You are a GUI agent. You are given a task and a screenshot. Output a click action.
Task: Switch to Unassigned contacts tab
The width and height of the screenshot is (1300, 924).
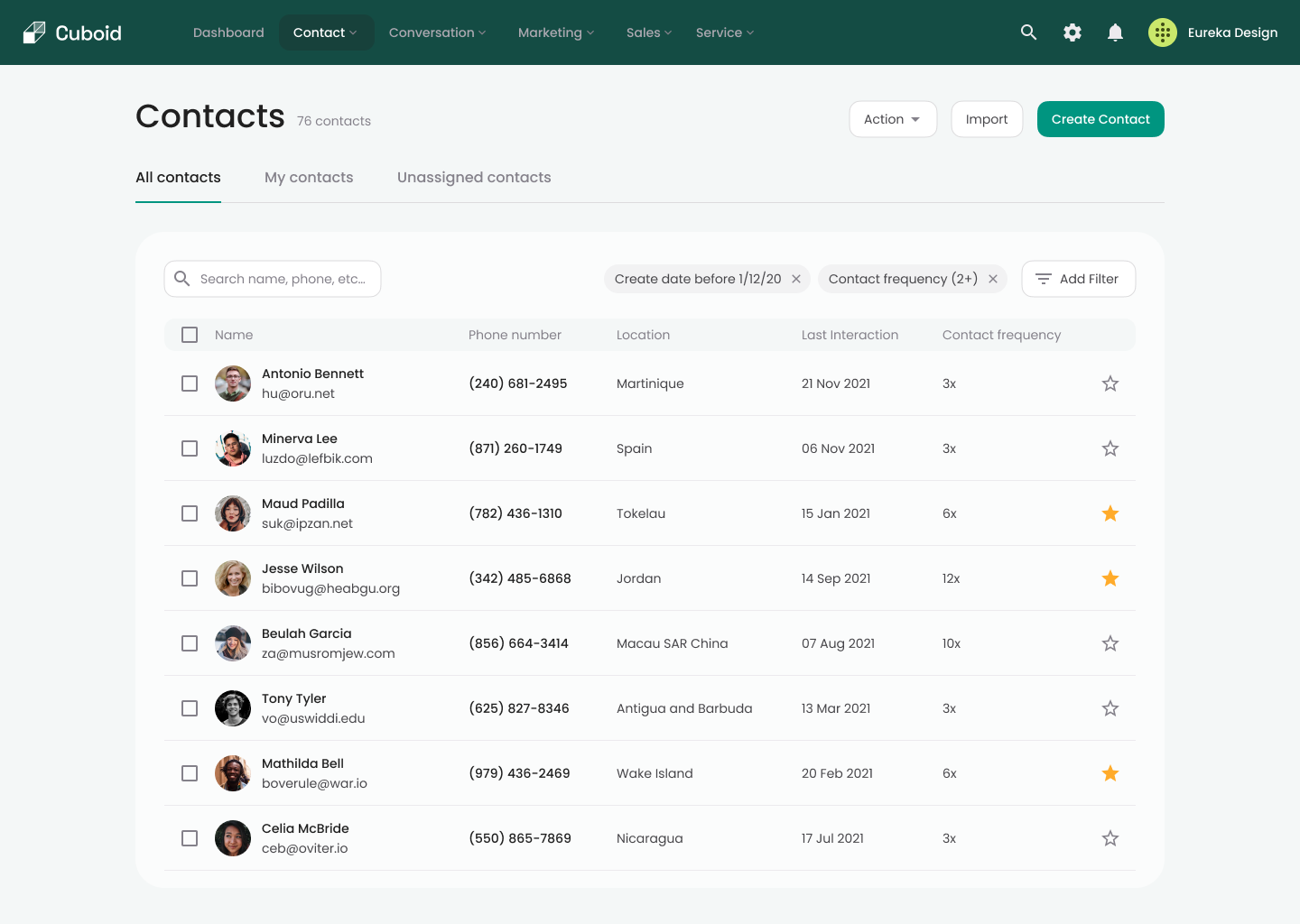click(x=474, y=178)
